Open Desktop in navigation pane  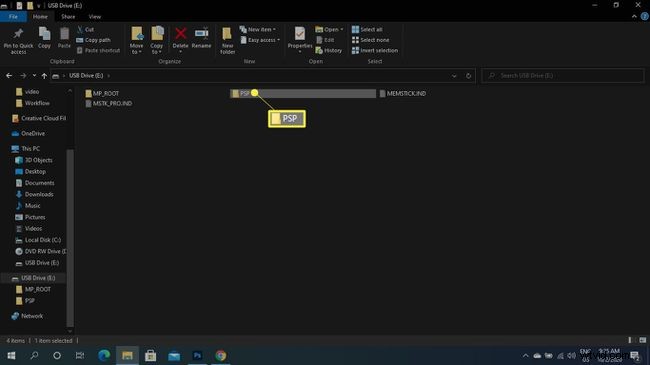(31, 171)
